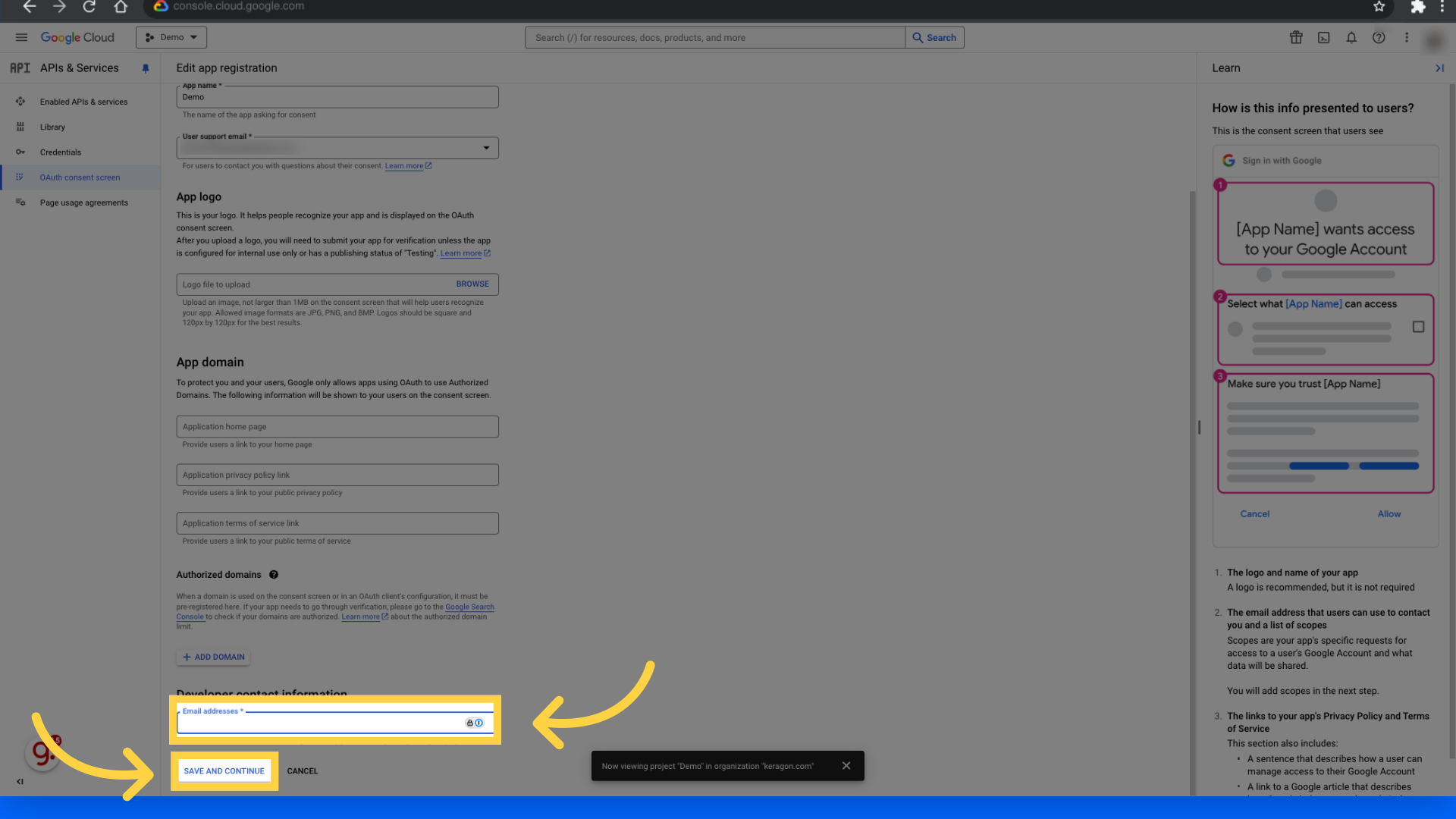The image size is (1456, 819).
Task: Click the Authorized domains help icon
Action: [x=274, y=575]
